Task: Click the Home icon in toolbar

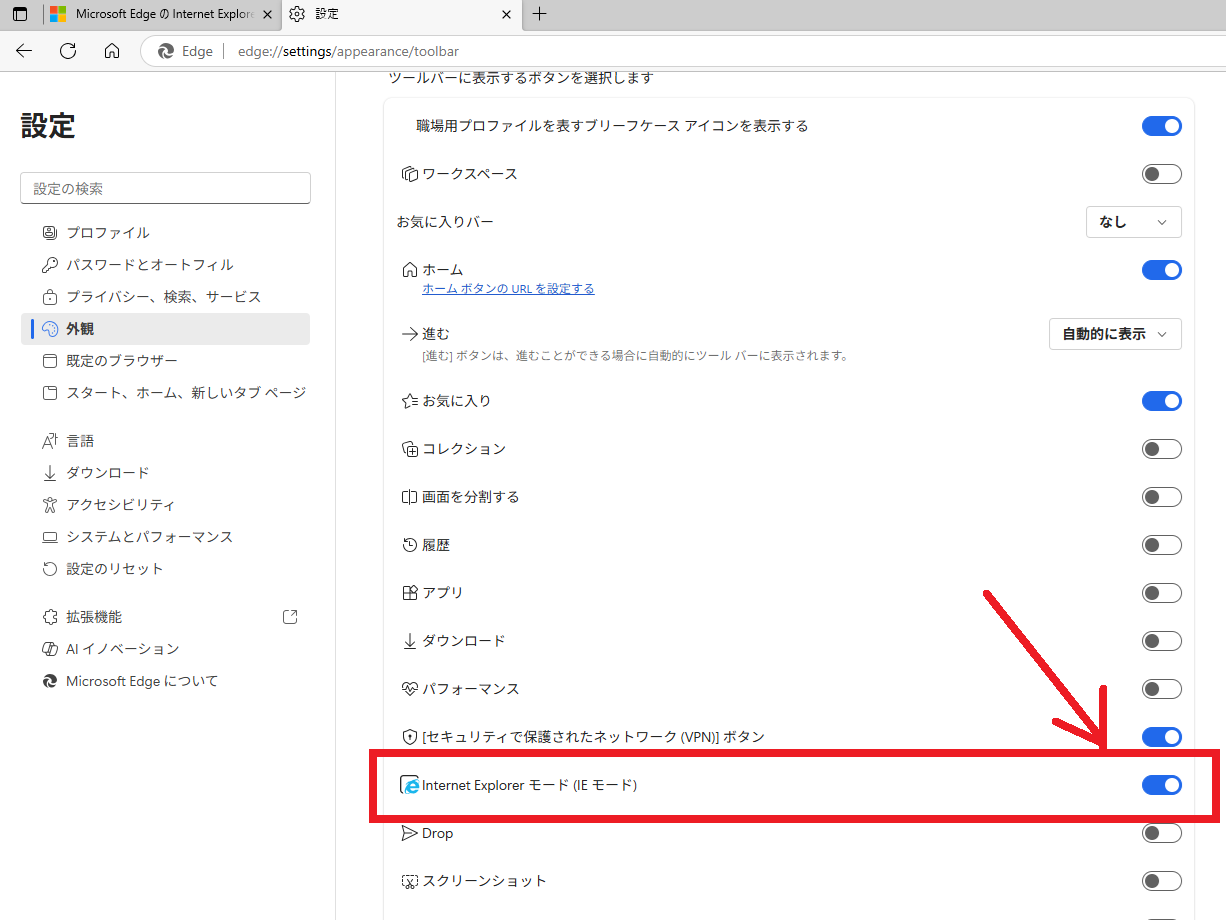Action: (112, 51)
